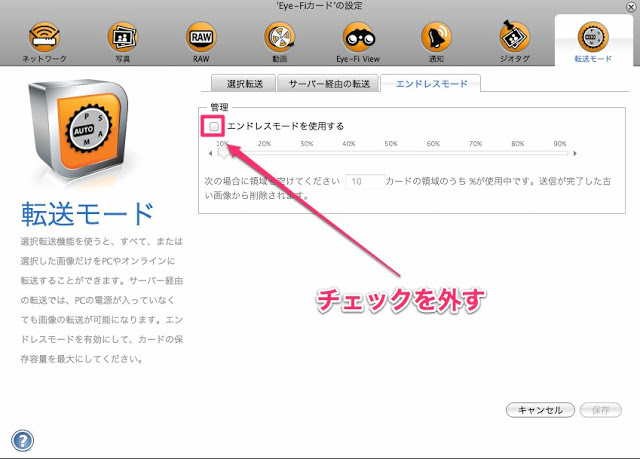Click the slider's left decrease arrow

click(210, 153)
